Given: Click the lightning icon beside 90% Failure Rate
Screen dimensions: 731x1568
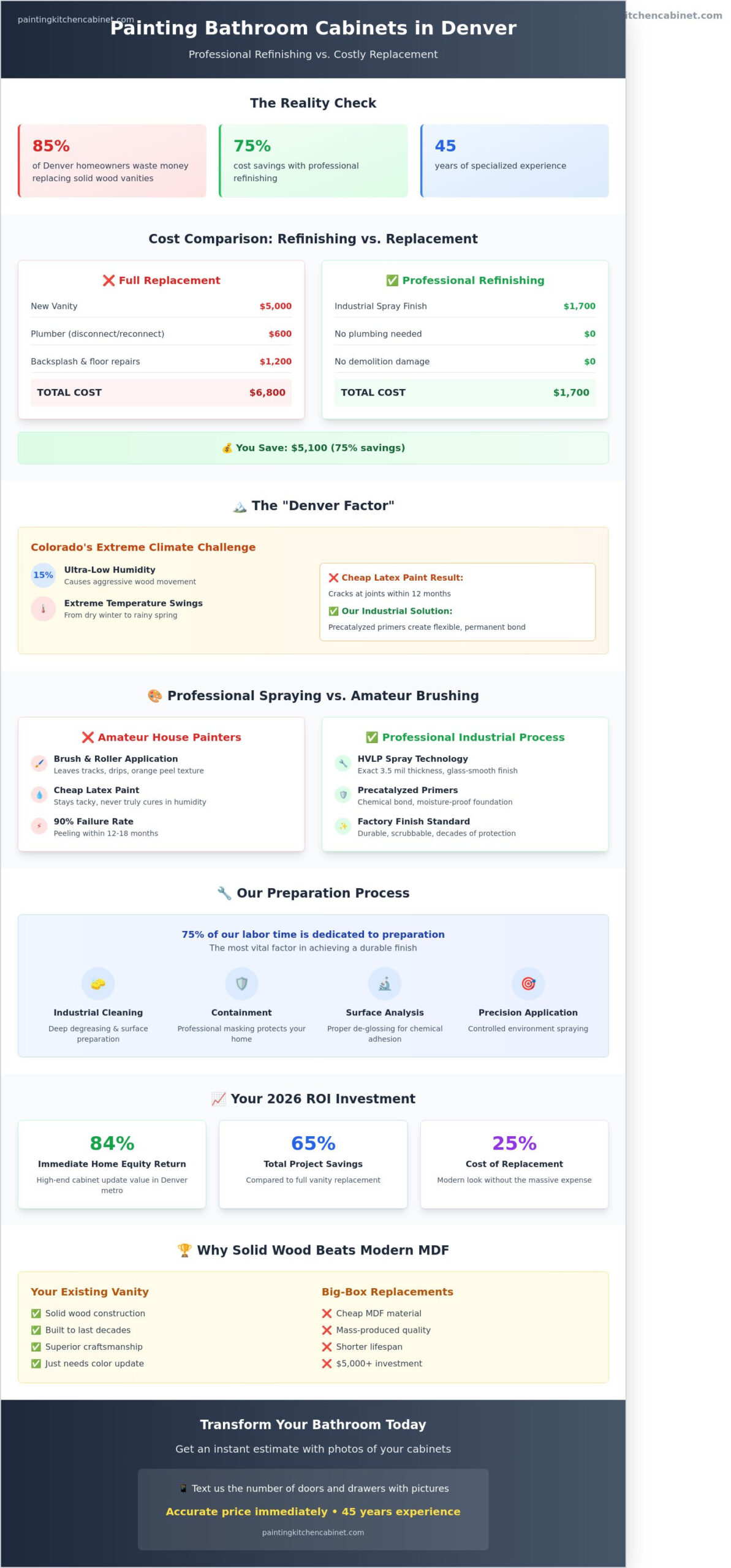Looking at the screenshot, I should click(39, 826).
